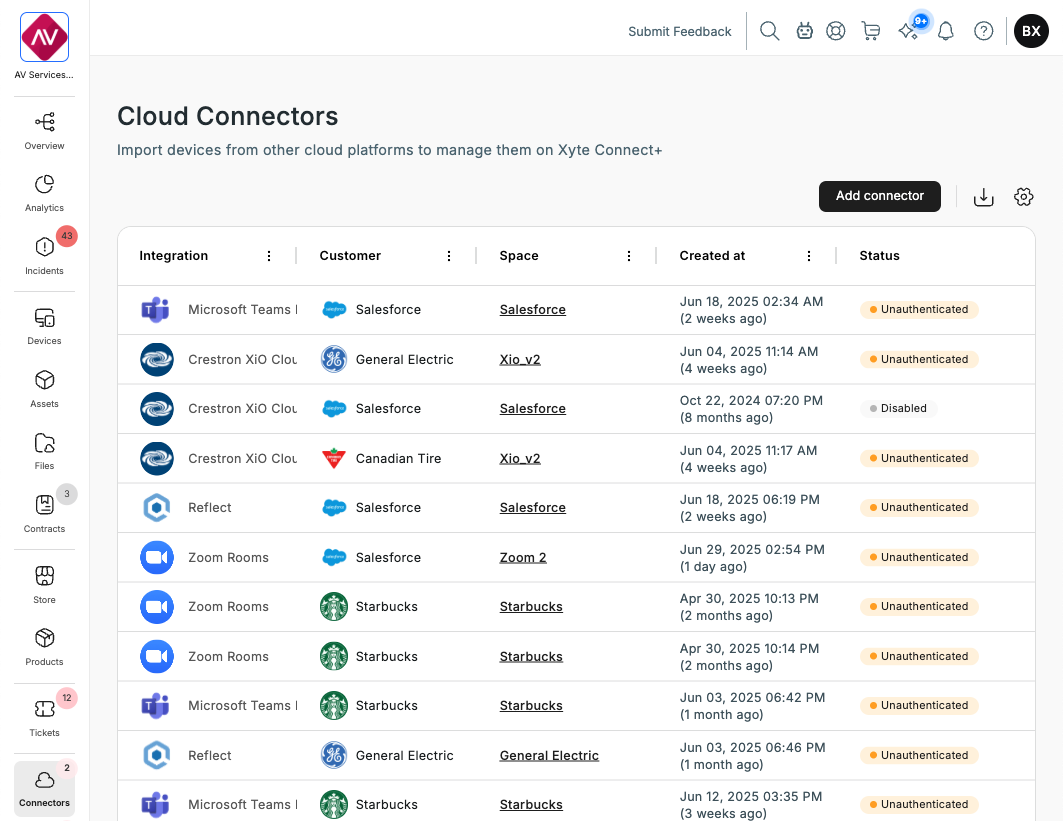Open Tickets in the sidebar
Viewport: 1063px width, 821px height.
pos(44,718)
